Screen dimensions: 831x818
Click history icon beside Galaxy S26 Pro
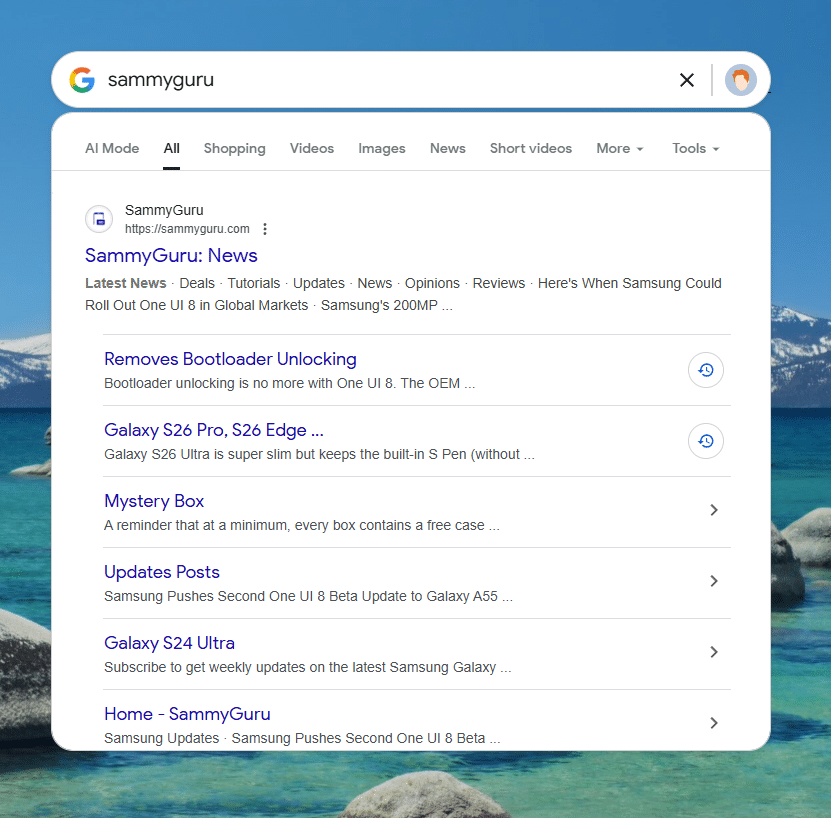pyautogui.click(x=706, y=441)
